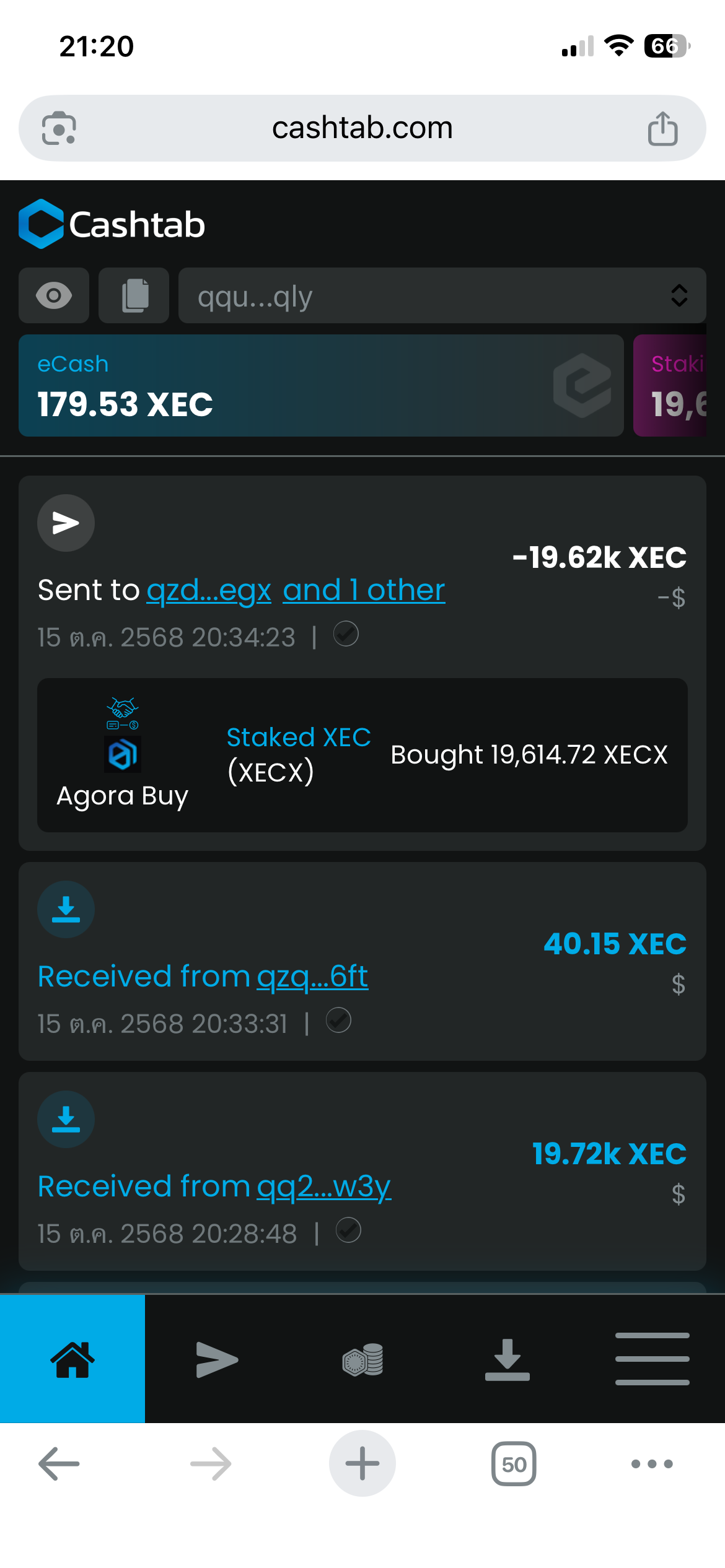Tap the Cashtab logo

[112, 224]
